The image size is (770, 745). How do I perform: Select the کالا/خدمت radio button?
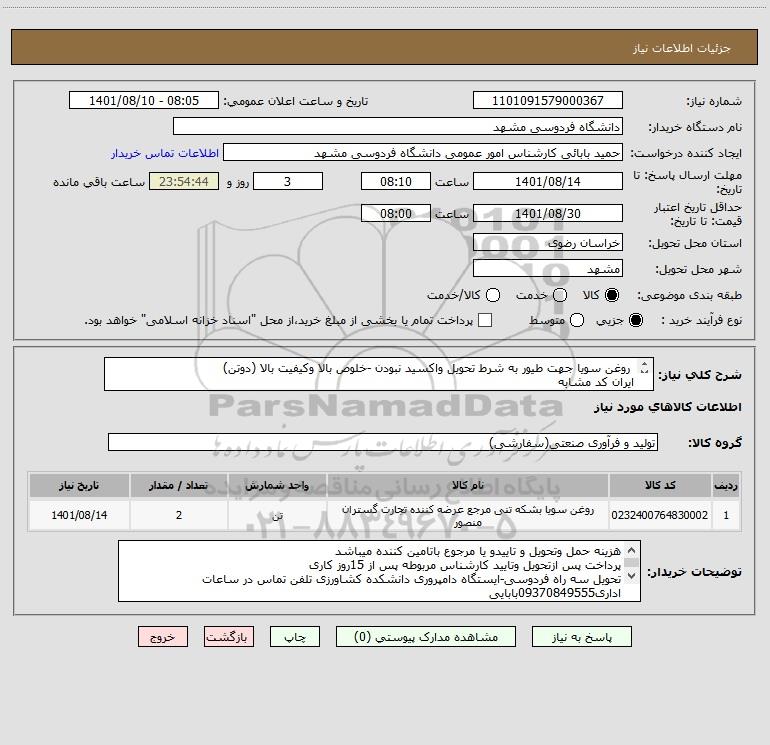[x=493, y=295]
